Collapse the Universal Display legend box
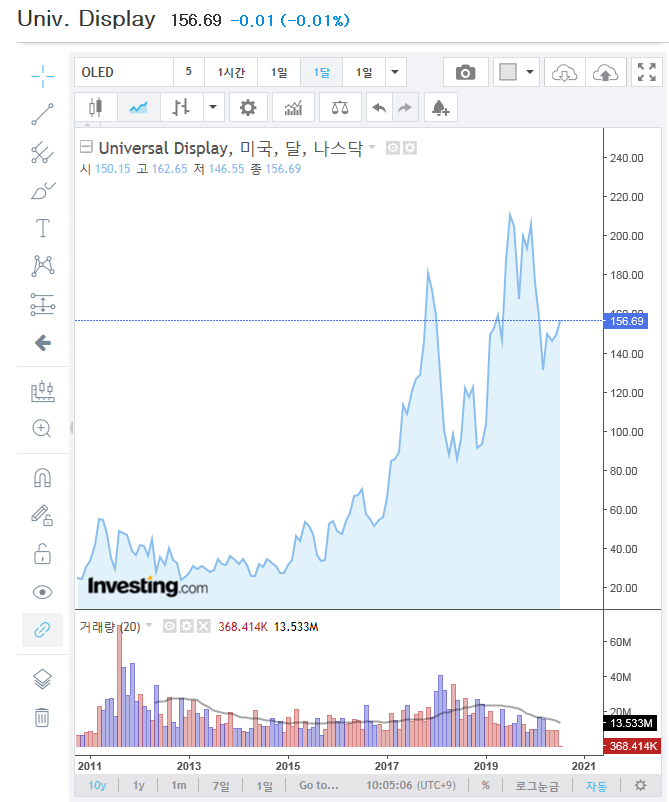669x802 pixels. tap(86, 147)
